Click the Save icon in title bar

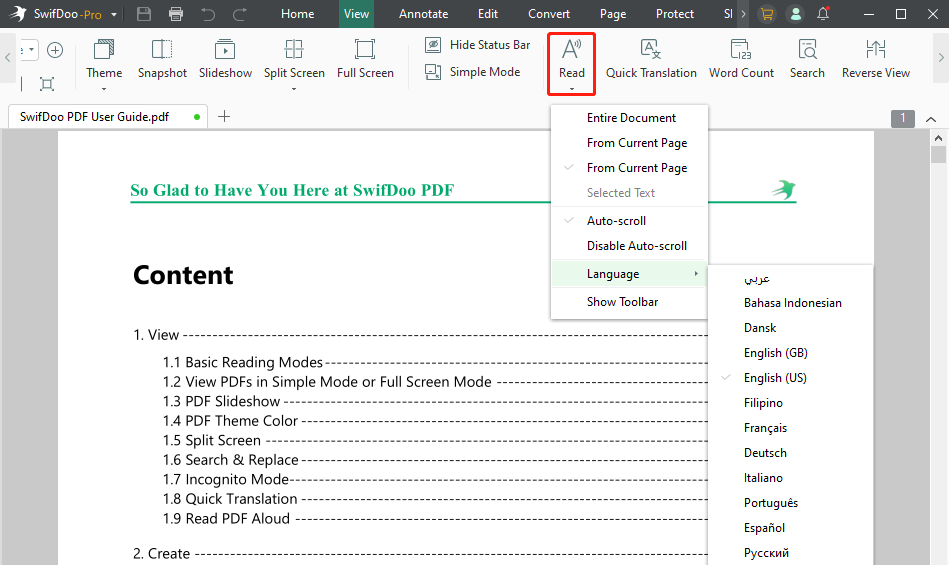[x=144, y=14]
